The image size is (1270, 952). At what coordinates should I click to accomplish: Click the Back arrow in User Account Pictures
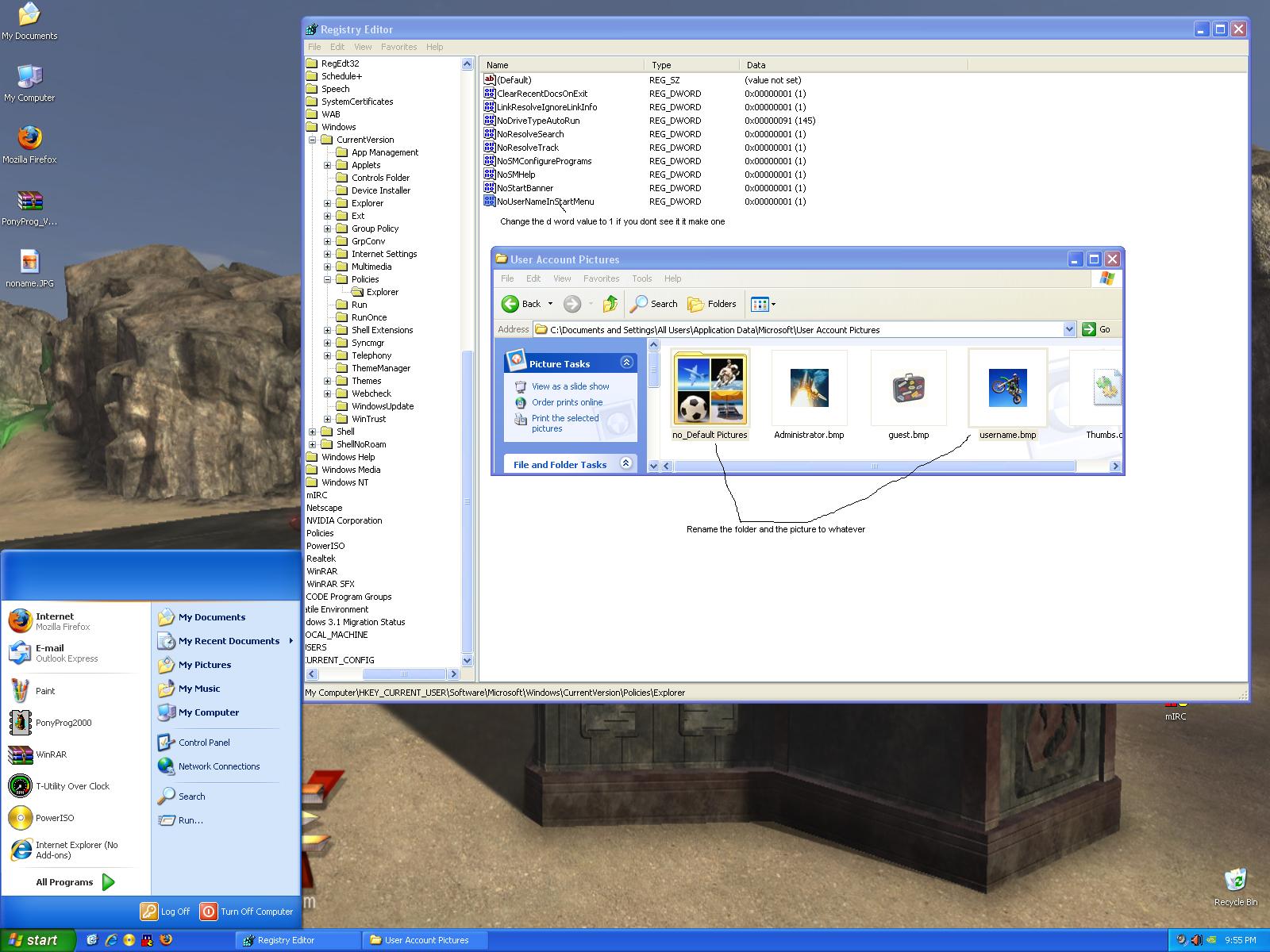click(x=510, y=304)
